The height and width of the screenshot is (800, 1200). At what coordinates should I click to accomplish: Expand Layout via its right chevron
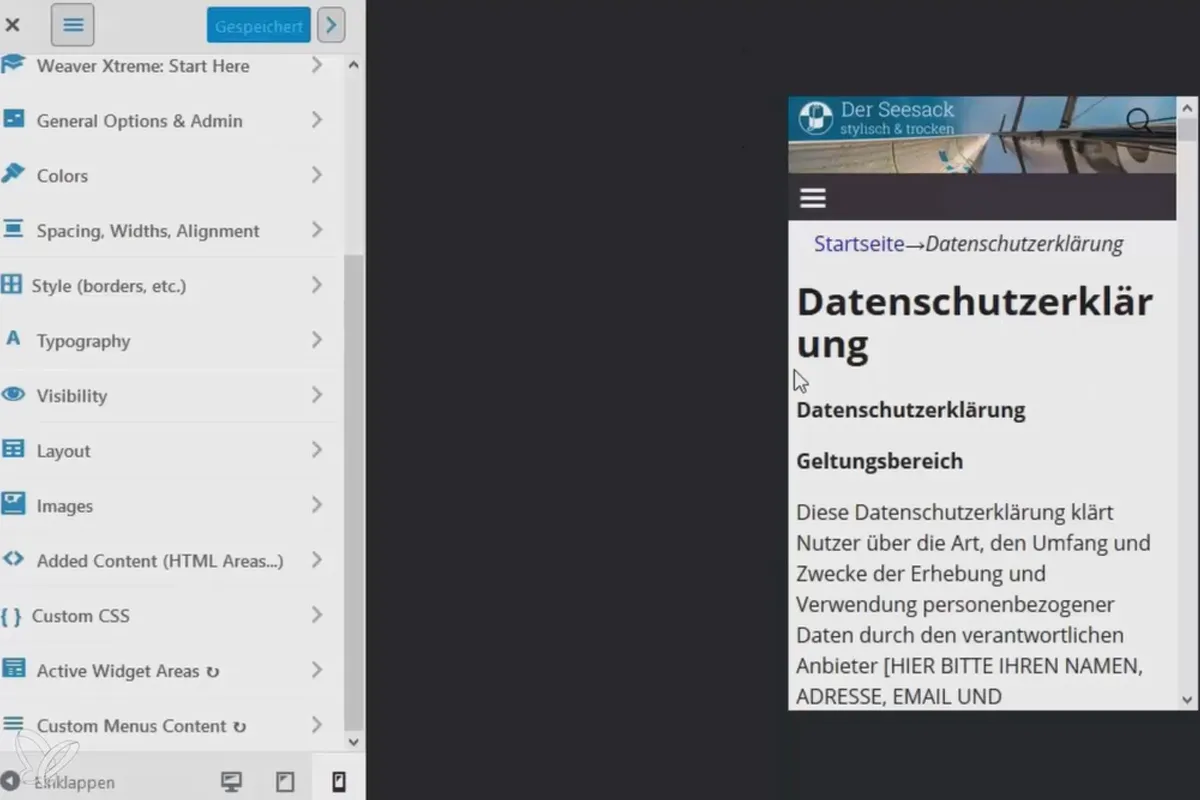coord(316,450)
